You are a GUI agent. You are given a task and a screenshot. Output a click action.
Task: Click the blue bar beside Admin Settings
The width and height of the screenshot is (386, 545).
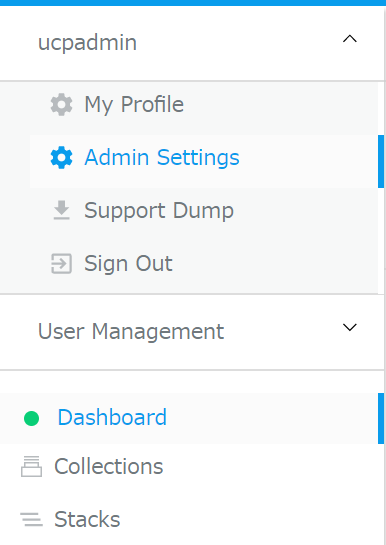pos(381,161)
